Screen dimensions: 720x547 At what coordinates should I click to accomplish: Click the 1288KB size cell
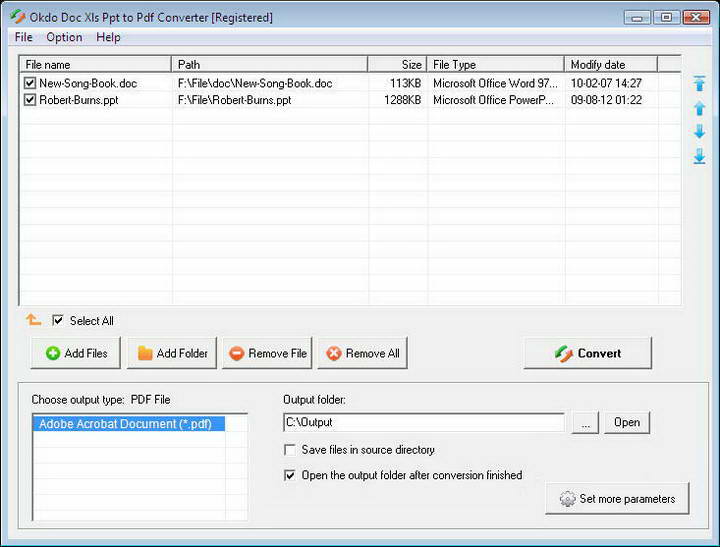tap(402, 100)
